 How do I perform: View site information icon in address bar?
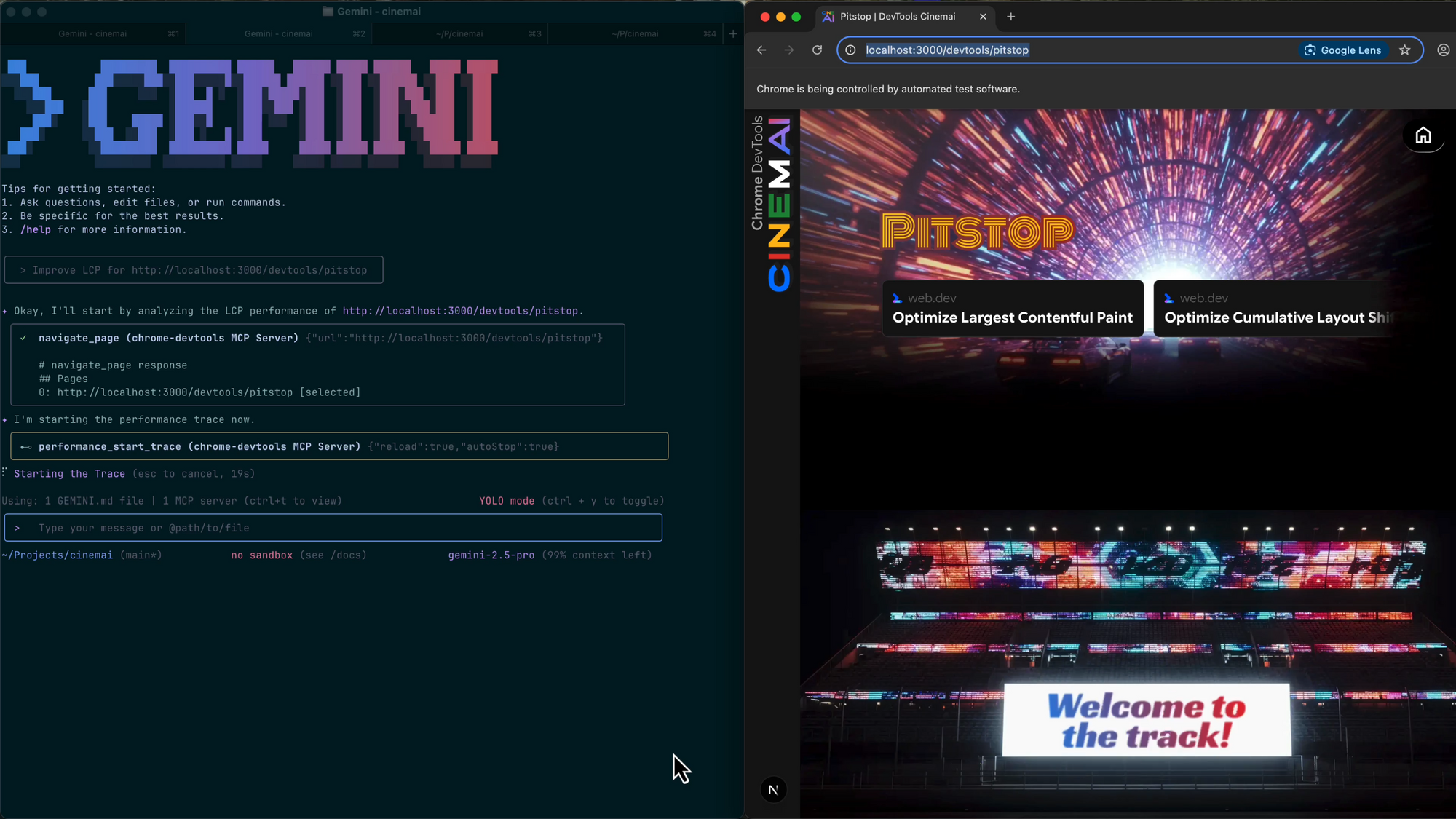point(850,50)
